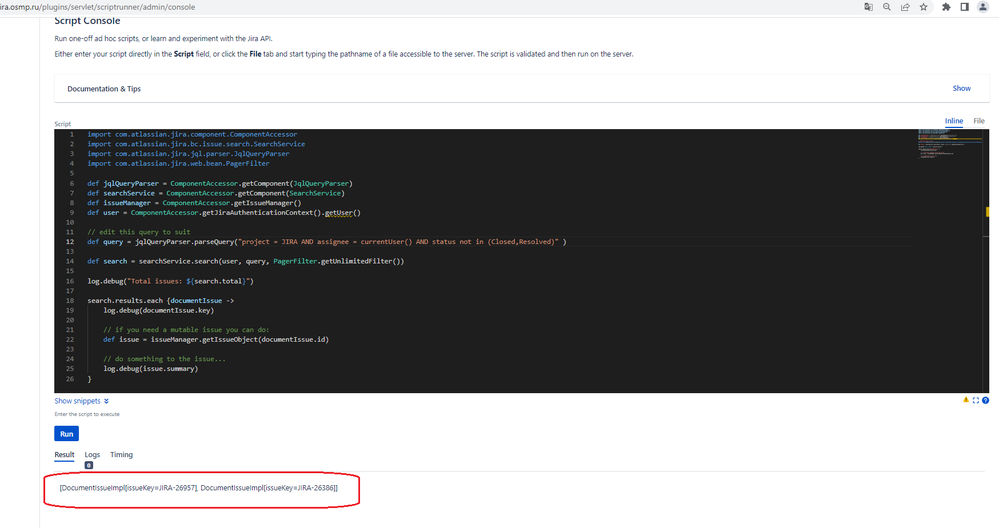Click the '// edit this query to suit' comment
The width and height of the screenshot is (999, 528).
(x=139, y=232)
